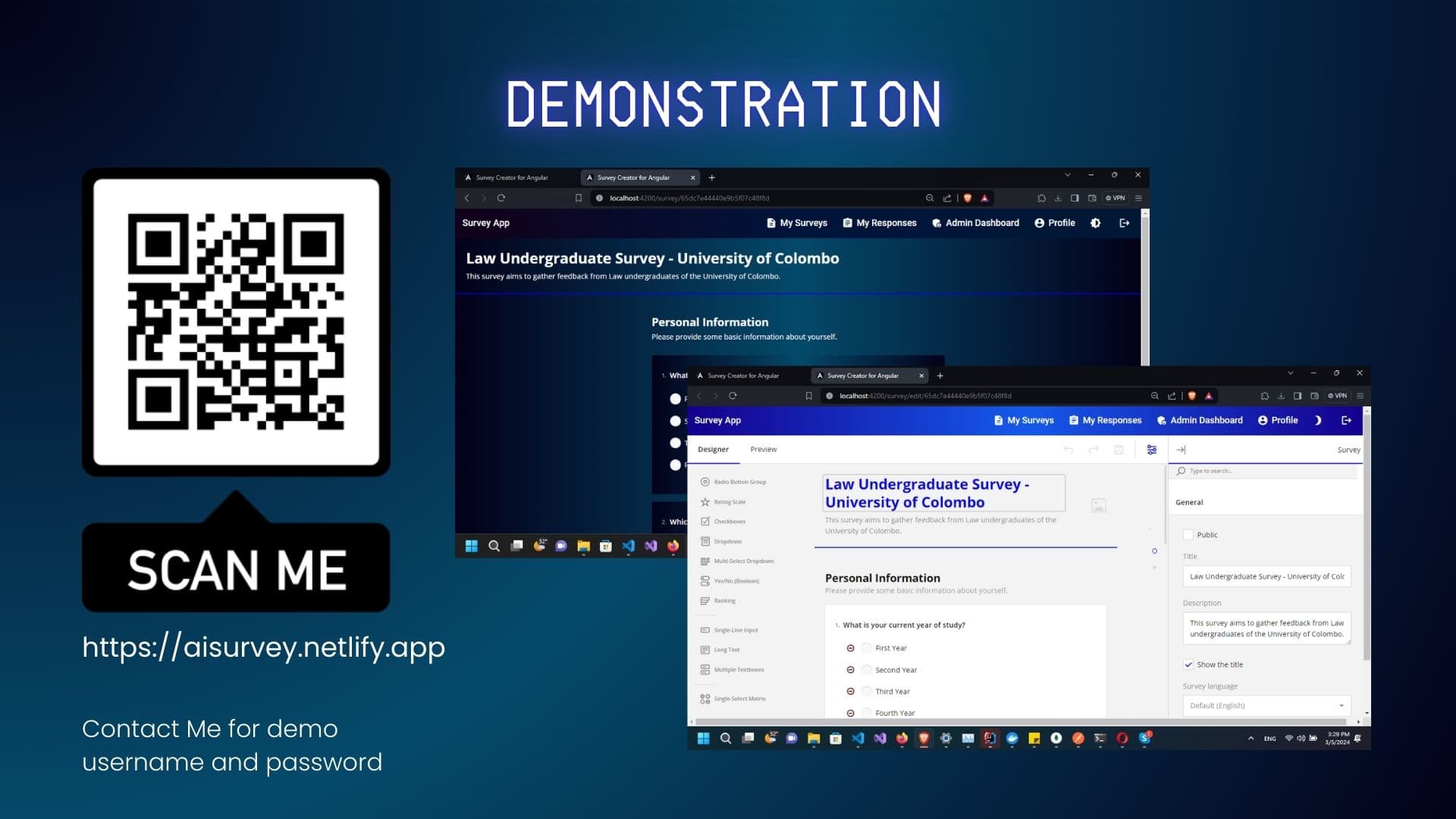Screen dimensions: 1456x819
Task: Uncheck Show the title option
Action: click(x=1188, y=665)
